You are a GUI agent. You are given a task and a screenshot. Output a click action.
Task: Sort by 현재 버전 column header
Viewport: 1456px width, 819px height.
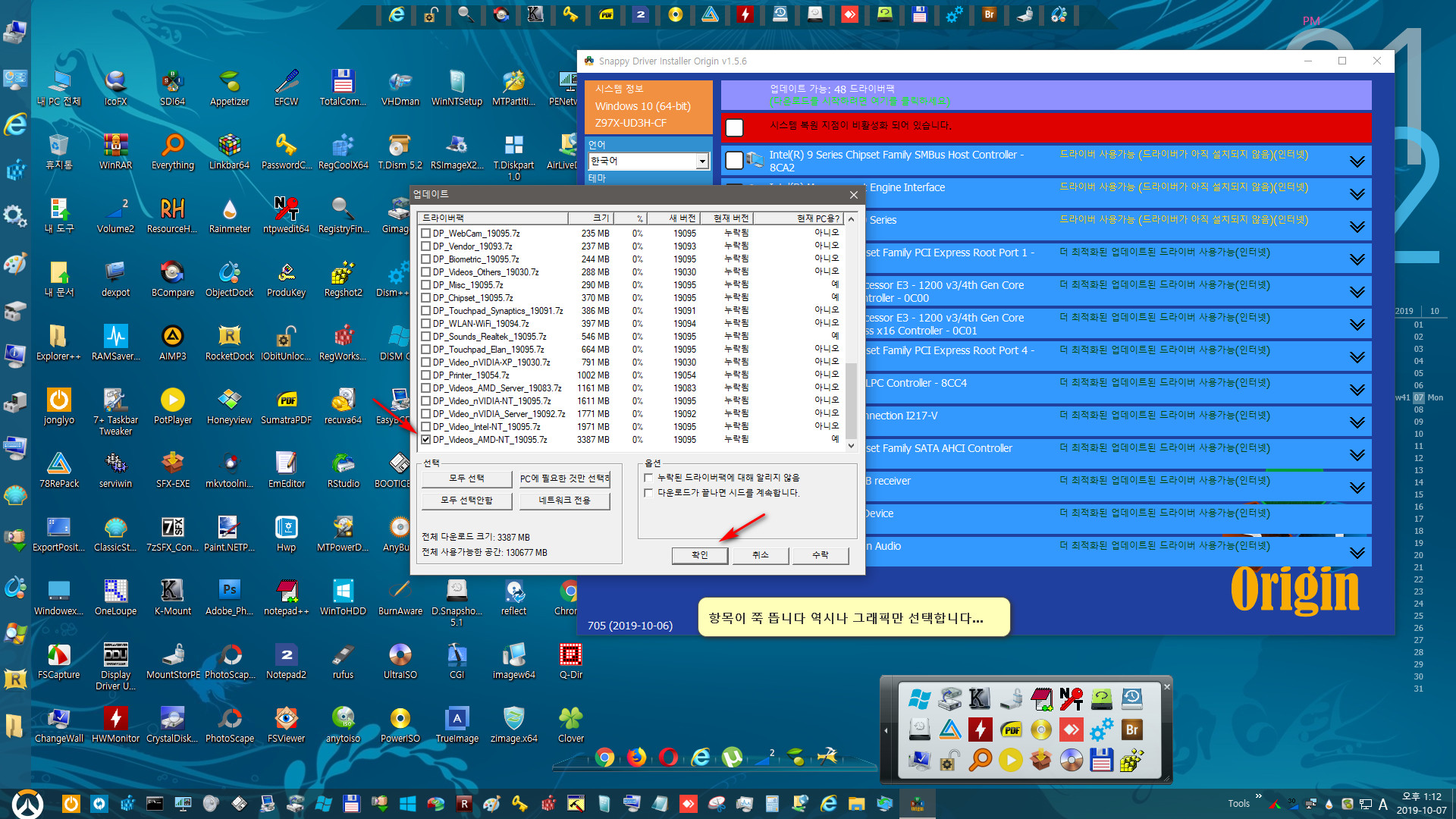click(727, 218)
